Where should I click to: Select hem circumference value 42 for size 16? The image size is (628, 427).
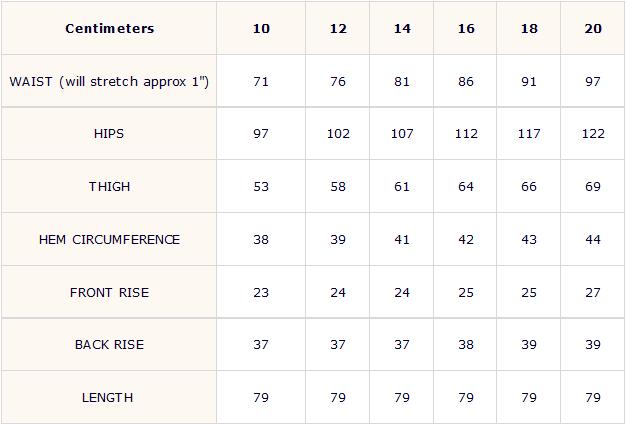pyautogui.click(x=466, y=239)
